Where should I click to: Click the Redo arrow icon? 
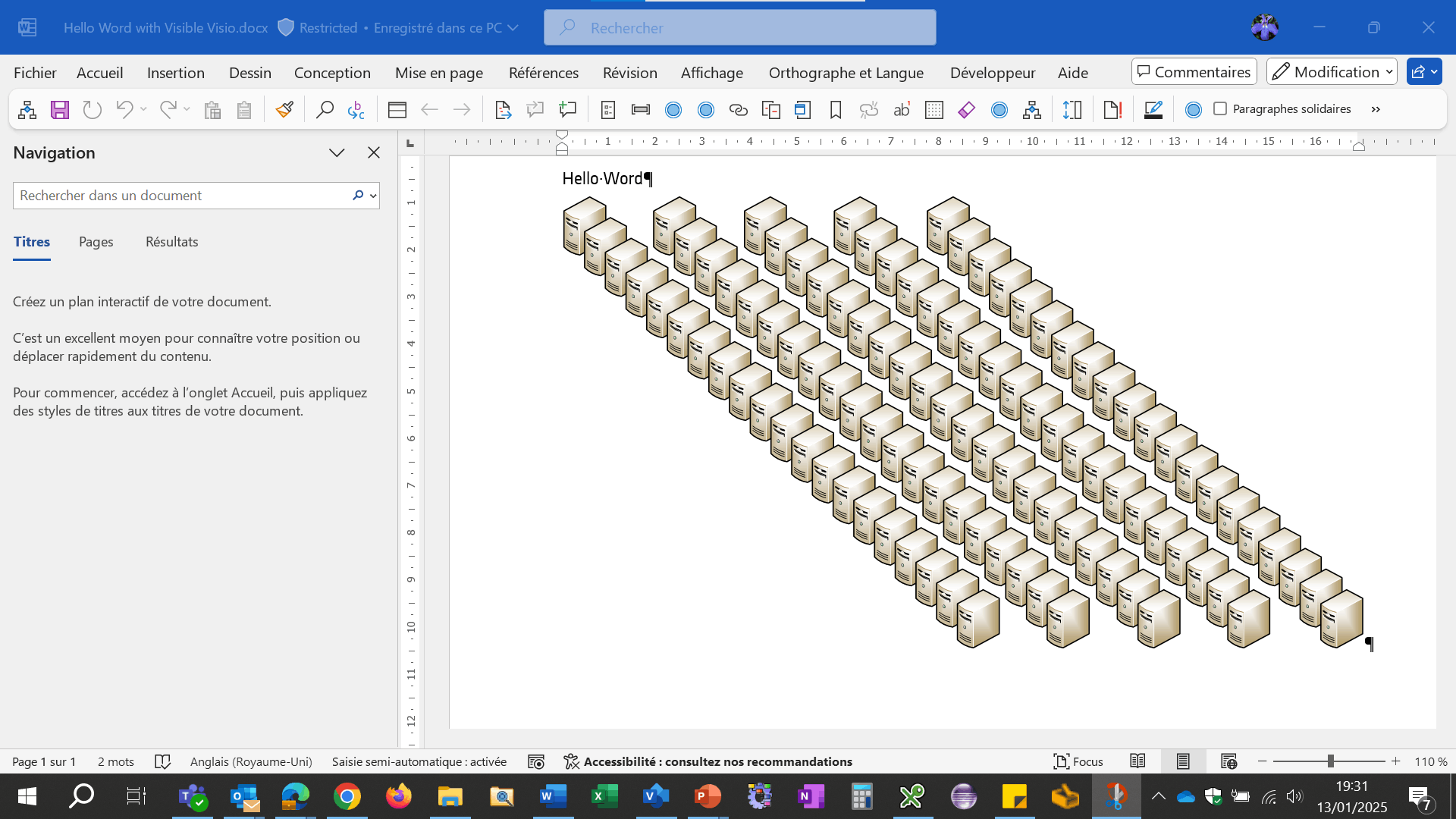tap(168, 110)
